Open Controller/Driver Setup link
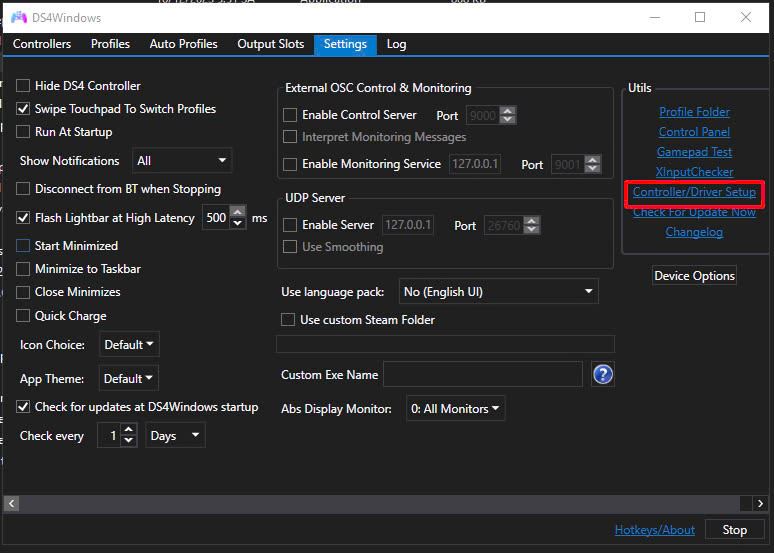Screen dimensions: 774x553 point(694,192)
